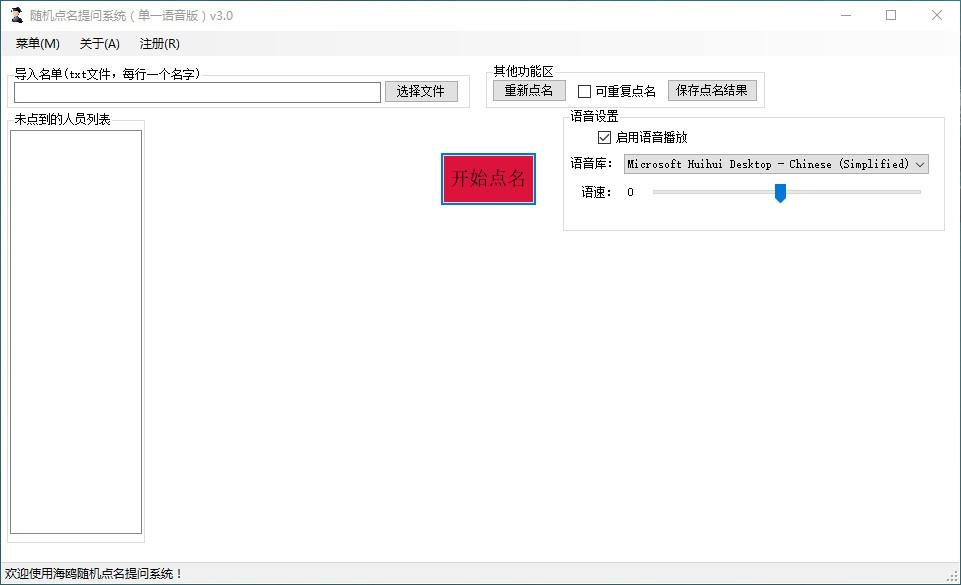The height and width of the screenshot is (585, 961).
Task: Focus the import name list path field
Action: point(197,92)
